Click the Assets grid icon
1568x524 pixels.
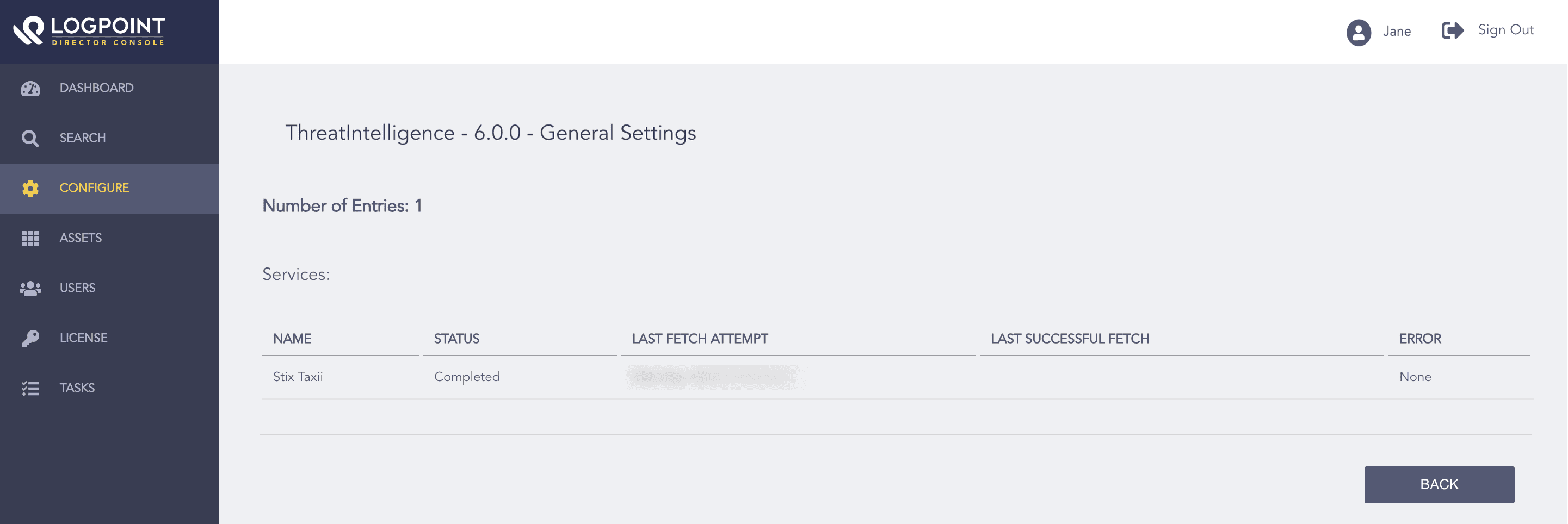(30, 238)
